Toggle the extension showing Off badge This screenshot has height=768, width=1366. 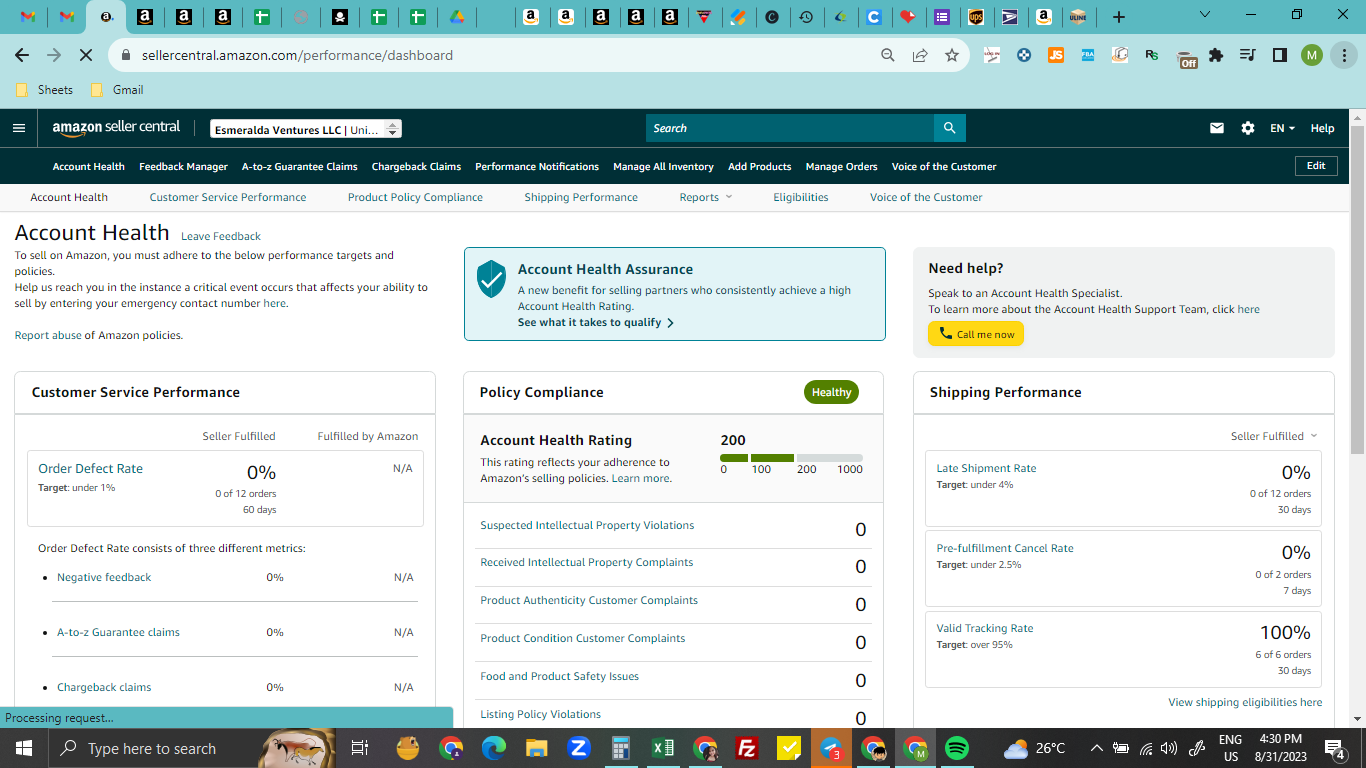pos(1187,58)
